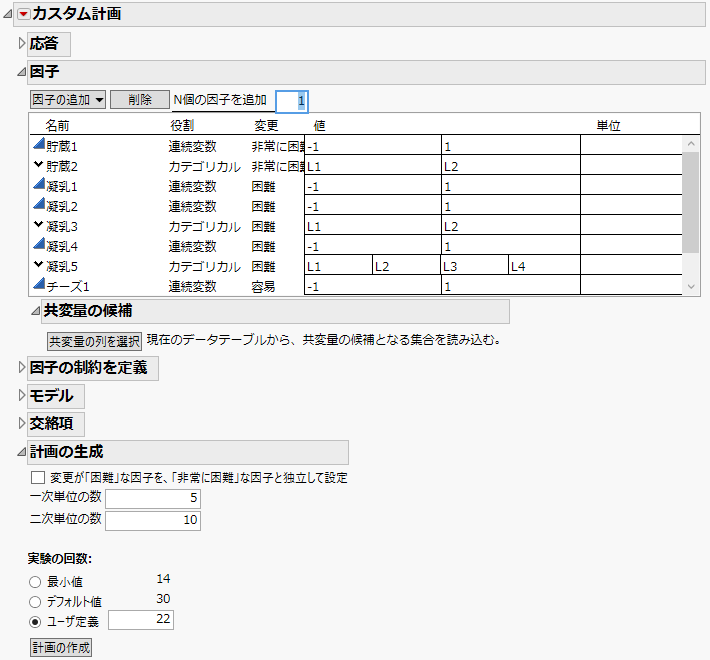Viewport: 710px width, 660px height.
Task: Click the L4 value cell of 凝乳5
Action: pos(544,266)
